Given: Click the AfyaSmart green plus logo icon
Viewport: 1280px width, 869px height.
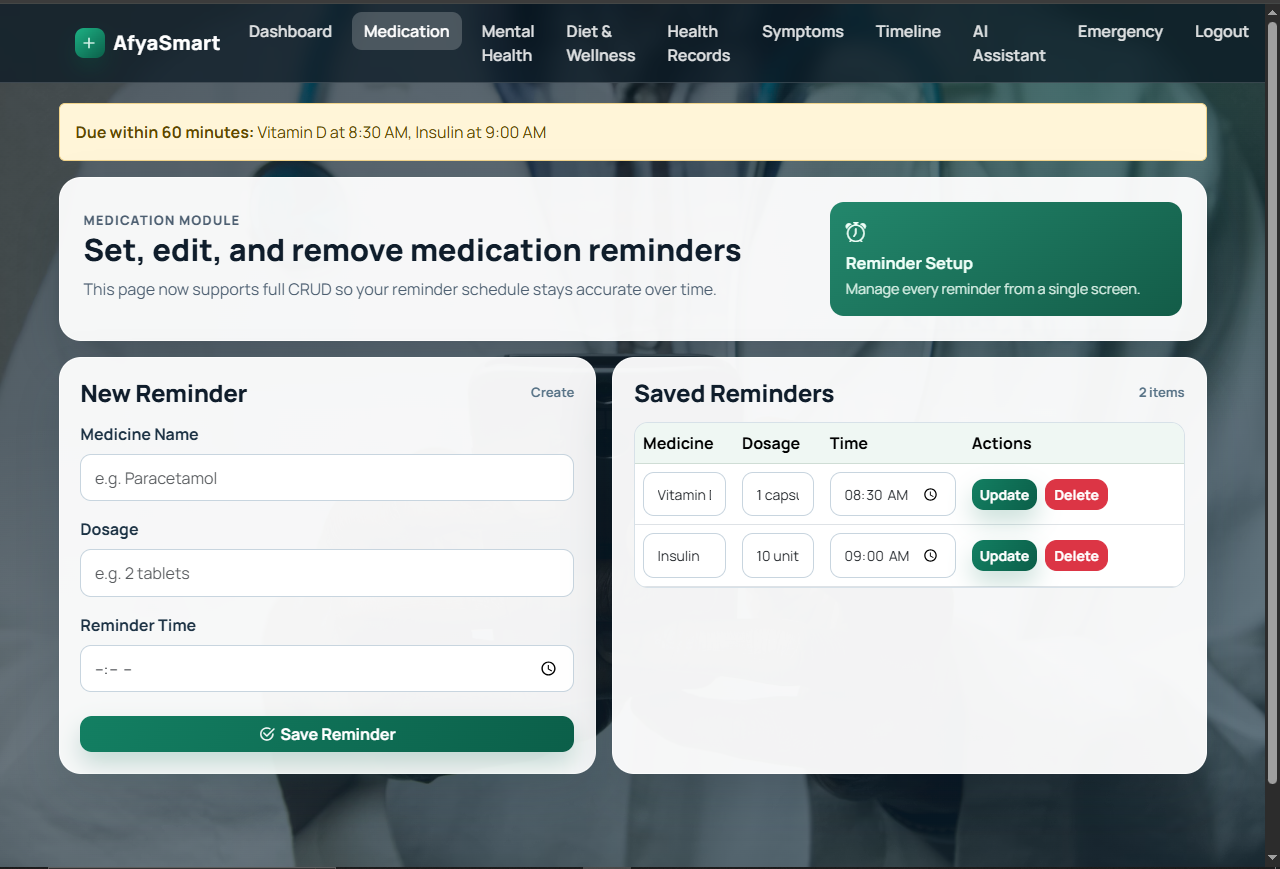Looking at the screenshot, I should 90,43.
